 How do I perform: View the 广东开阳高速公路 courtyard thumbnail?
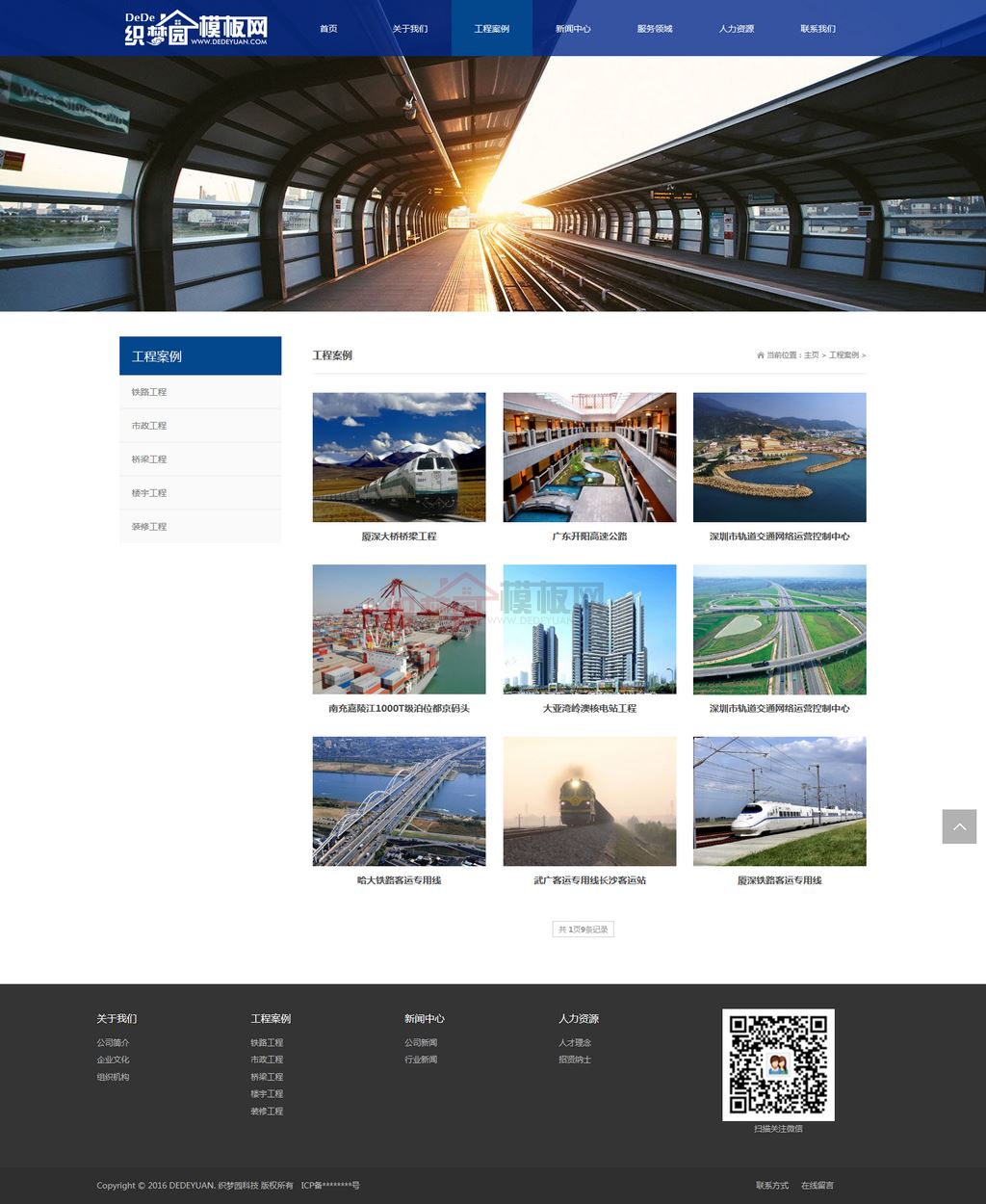tap(589, 457)
